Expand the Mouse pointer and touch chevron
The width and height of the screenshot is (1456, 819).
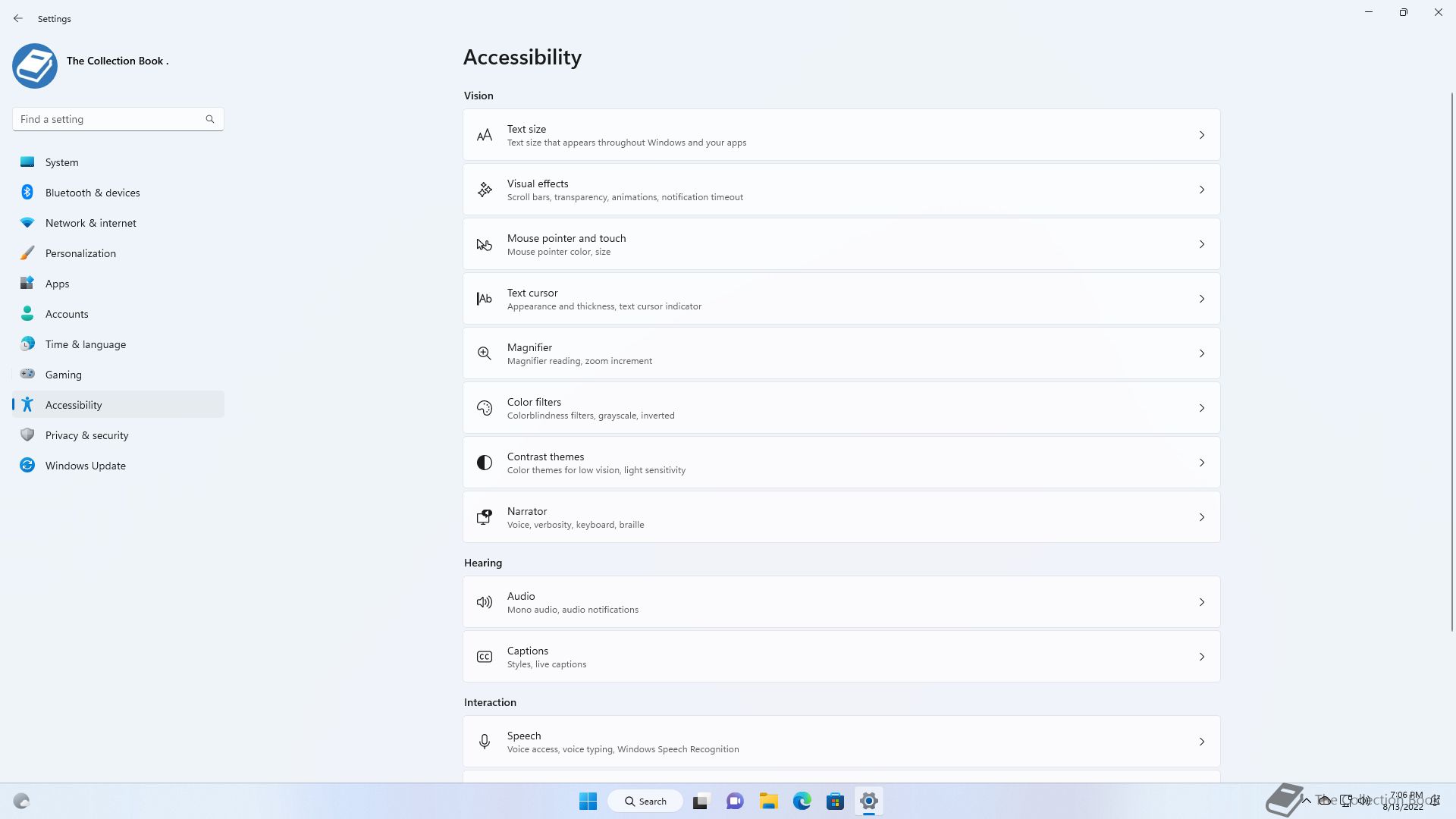tap(1202, 244)
